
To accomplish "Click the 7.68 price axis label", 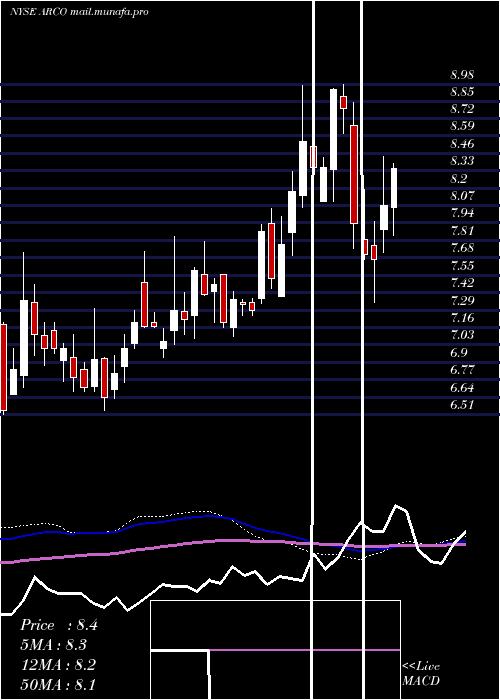I will pyautogui.click(x=462, y=248).
